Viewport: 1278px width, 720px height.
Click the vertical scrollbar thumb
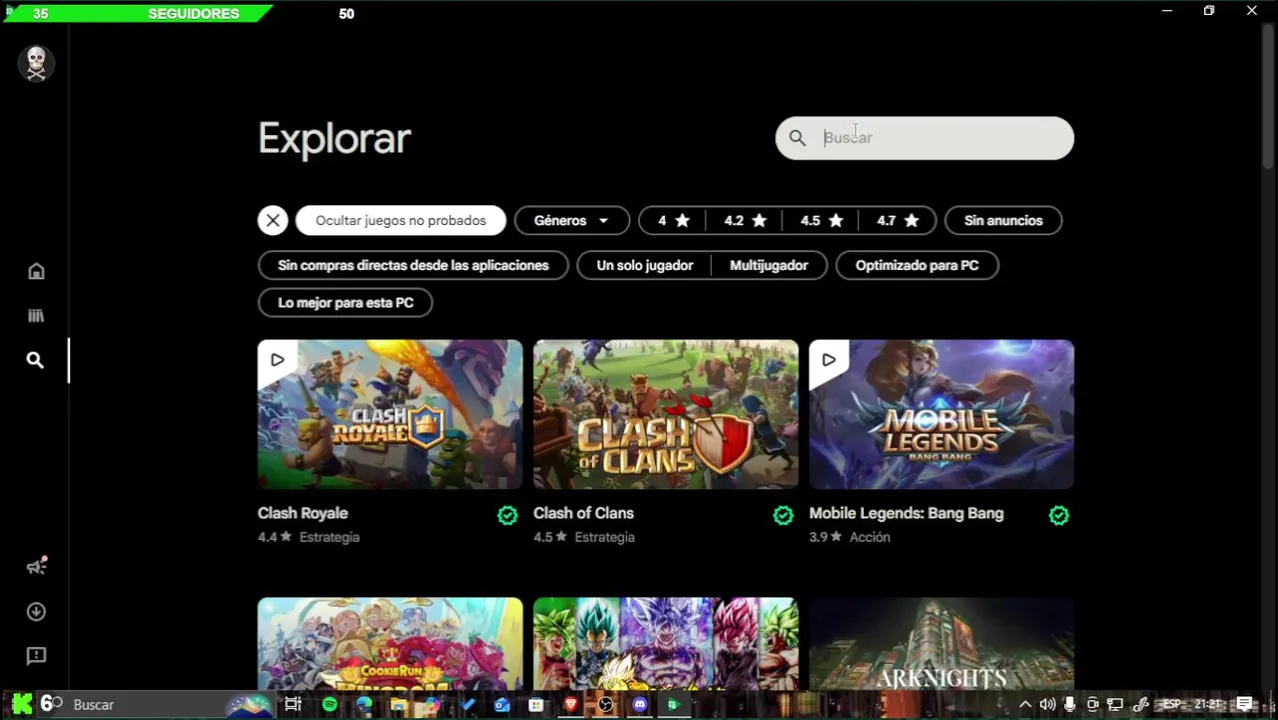click(1268, 95)
